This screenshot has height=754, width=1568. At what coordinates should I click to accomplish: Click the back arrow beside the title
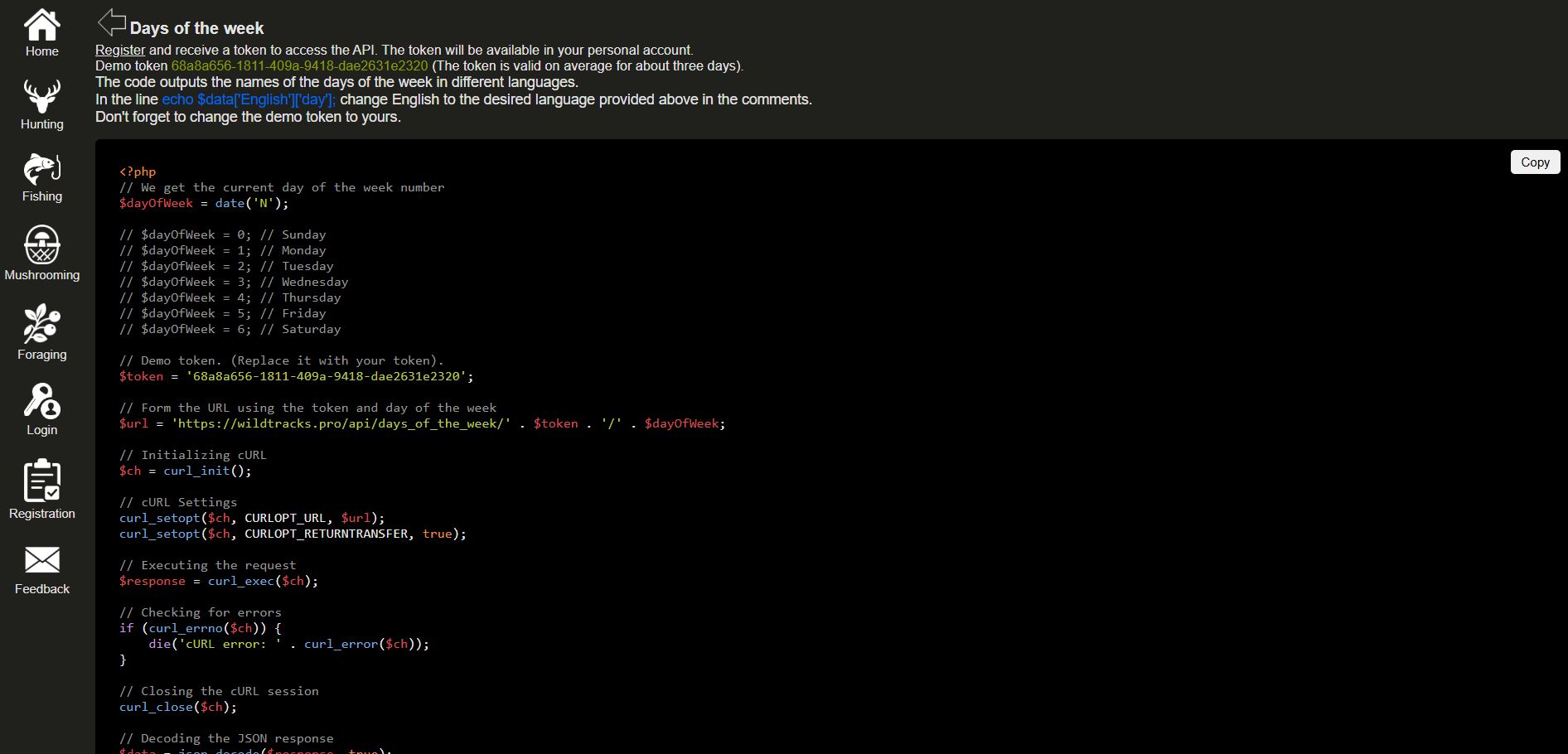pos(111,22)
